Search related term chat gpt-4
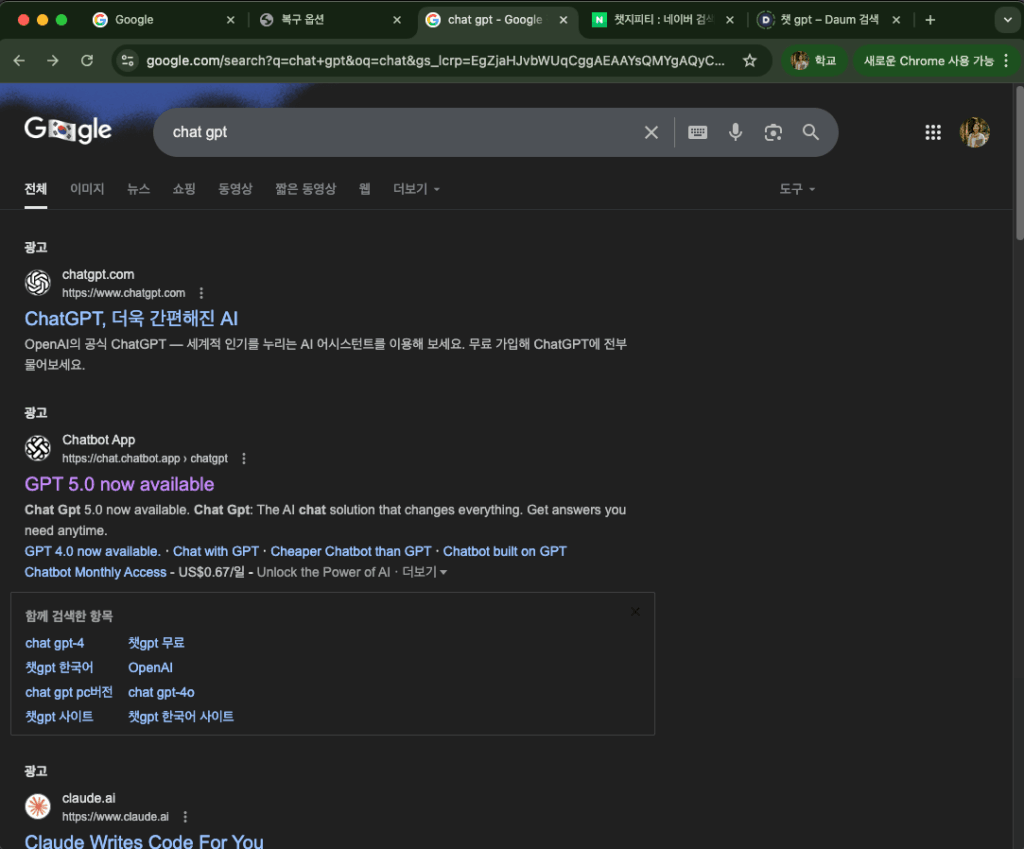1024x849 pixels. pyautogui.click(x=55, y=643)
